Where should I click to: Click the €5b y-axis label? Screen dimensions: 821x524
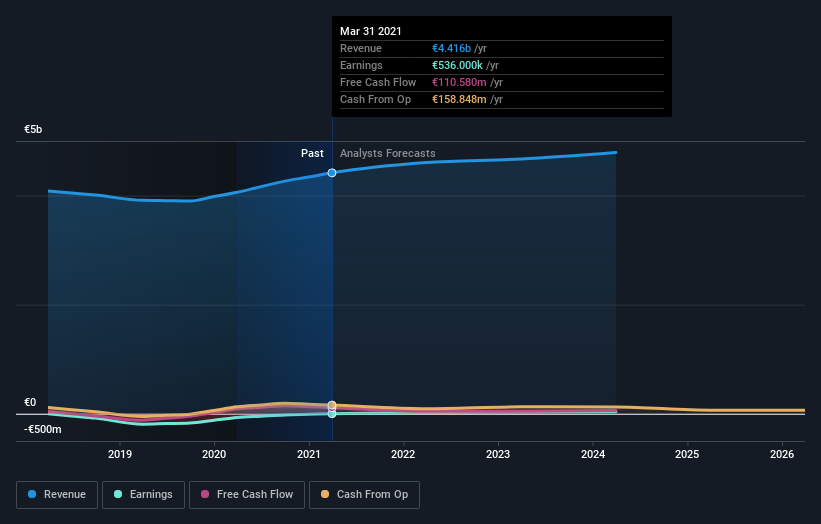[33, 129]
